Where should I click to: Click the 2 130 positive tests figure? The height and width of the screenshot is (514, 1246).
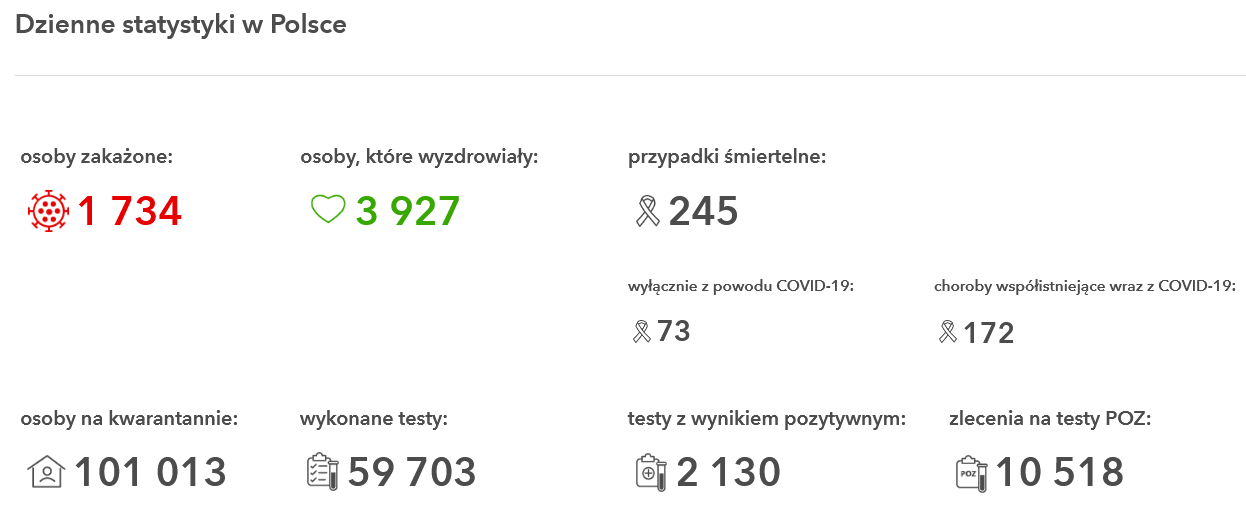coord(728,472)
